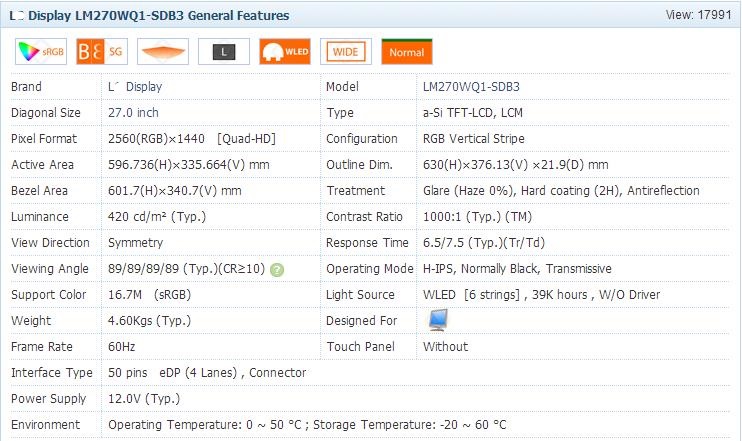The image size is (742, 441).
Task: Click the WLED [6 strings] light source value
Action: point(541,295)
